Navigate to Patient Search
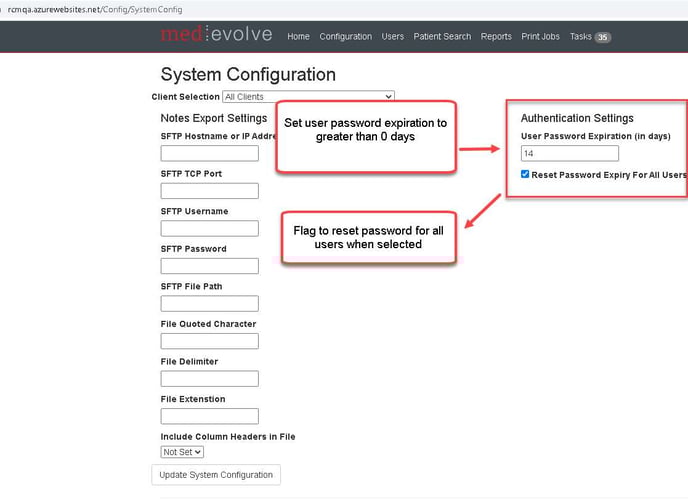The image size is (688, 500). click(x=442, y=37)
